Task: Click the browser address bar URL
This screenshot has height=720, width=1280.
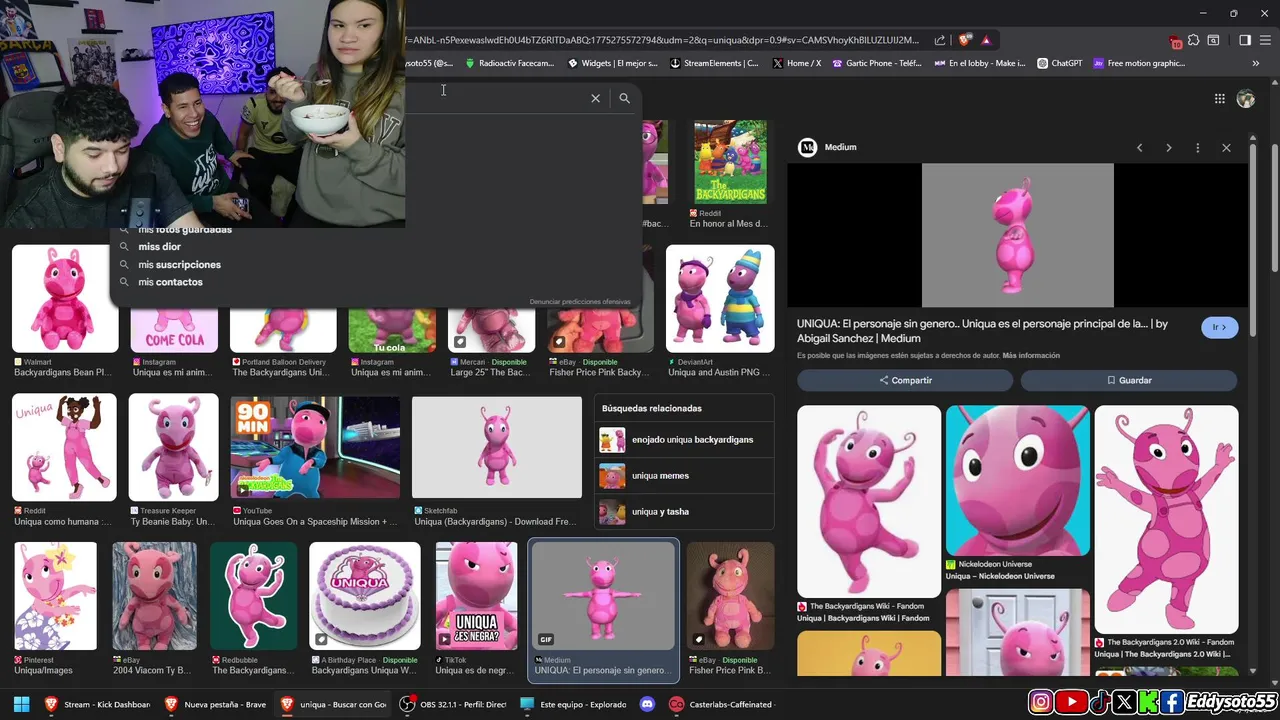Action: 662,40
